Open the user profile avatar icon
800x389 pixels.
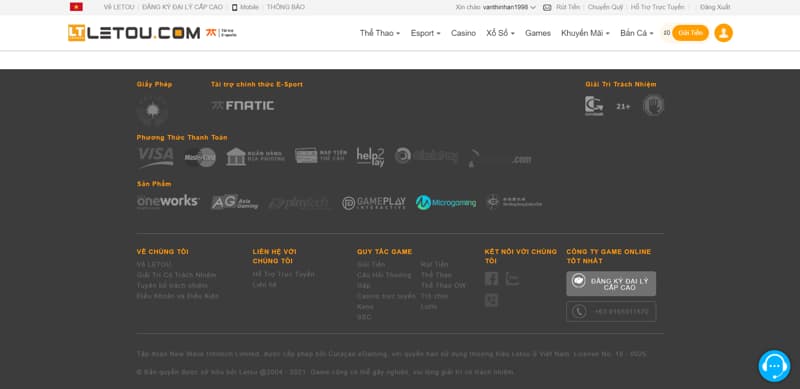pos(723,33)
